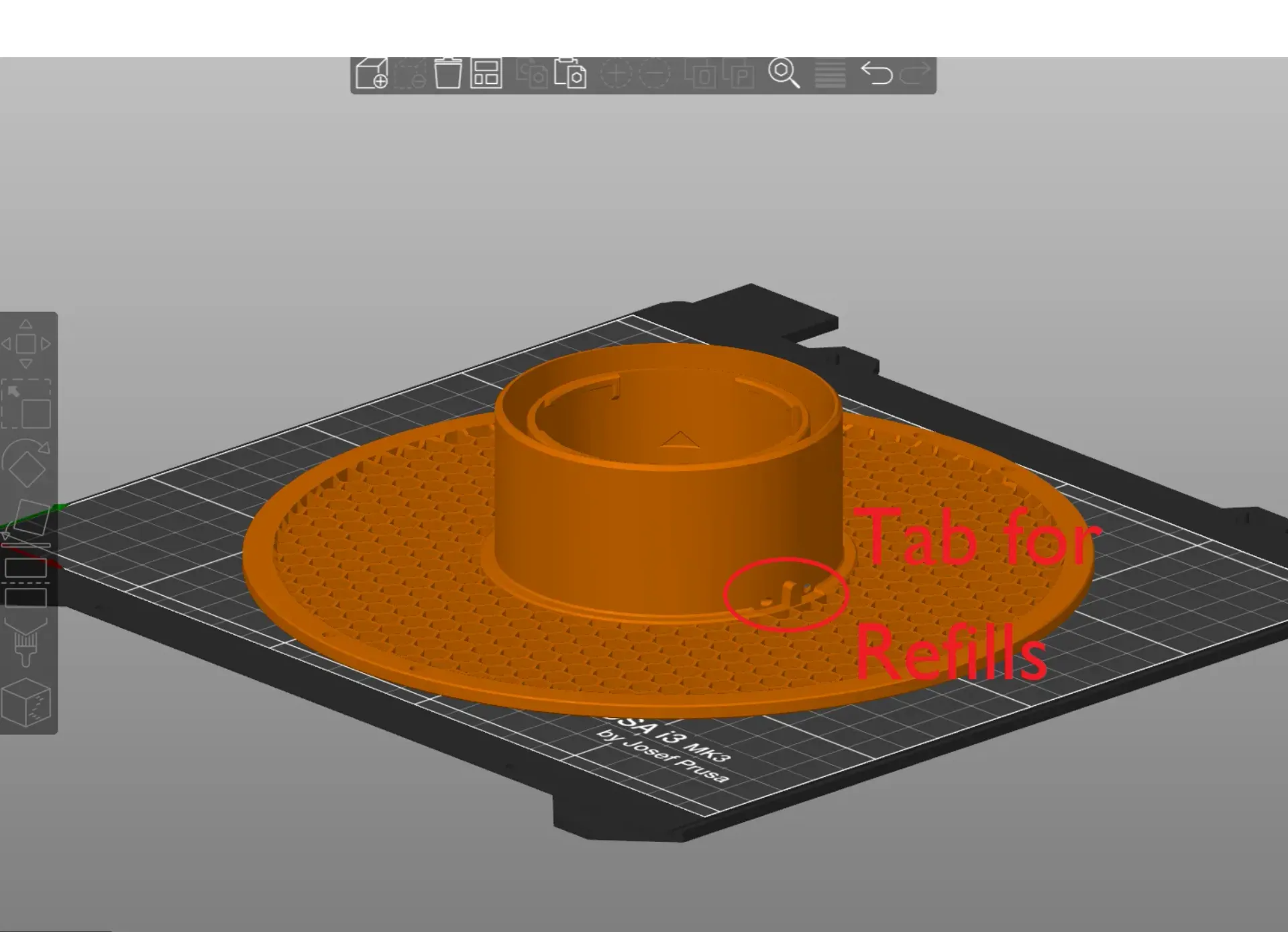Screen dimensions: 1288x932
Task: Open the Search magnifier tool
Action: (784, 73)
